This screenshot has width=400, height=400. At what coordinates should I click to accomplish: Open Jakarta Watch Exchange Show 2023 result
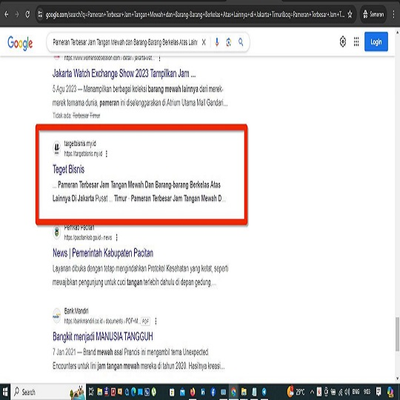click(124, 73)
